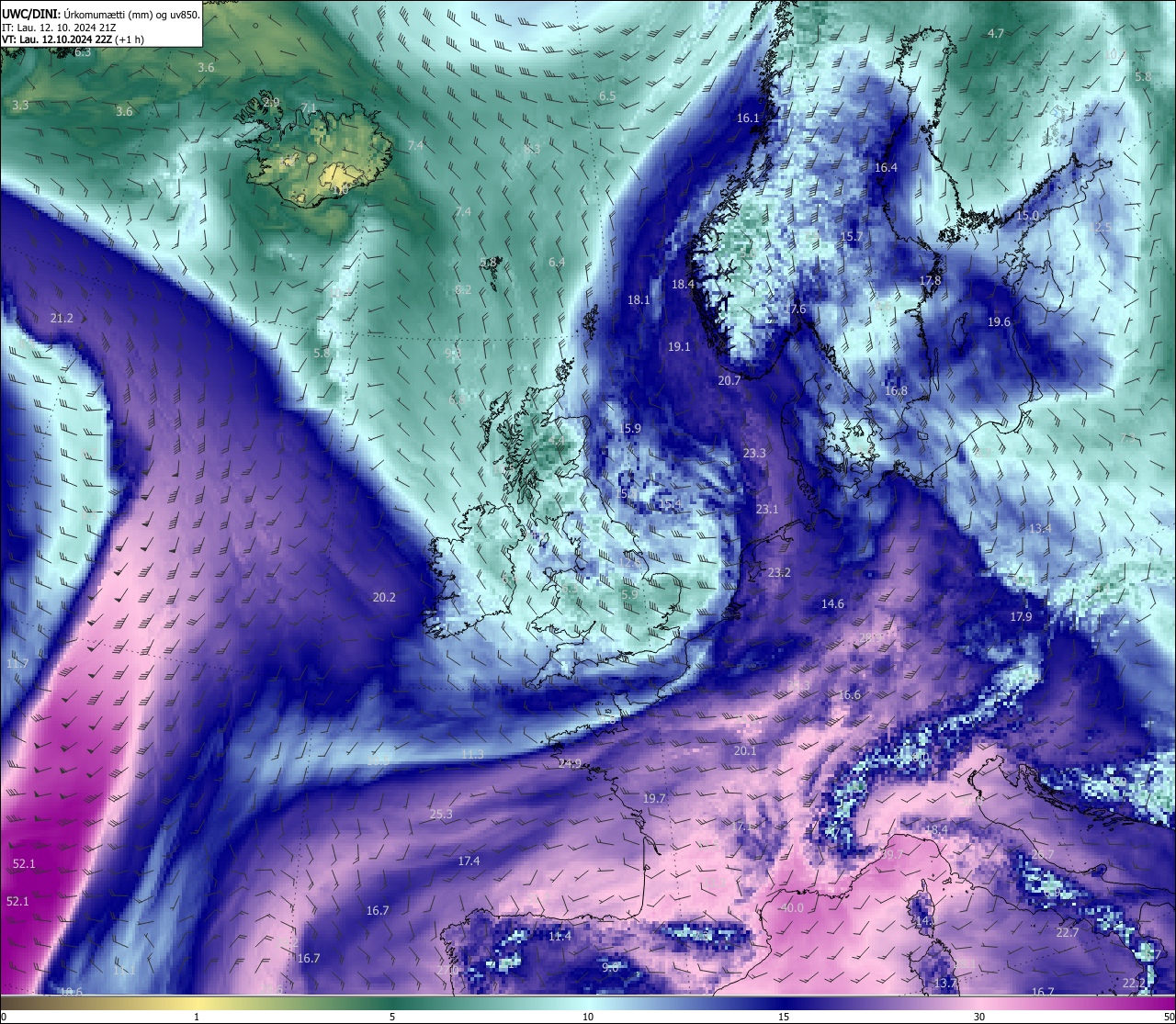The width and height of the screenshot is (1176, 1024).
Task: Select the 0 tick on the colour scale
Action: 3,1017
